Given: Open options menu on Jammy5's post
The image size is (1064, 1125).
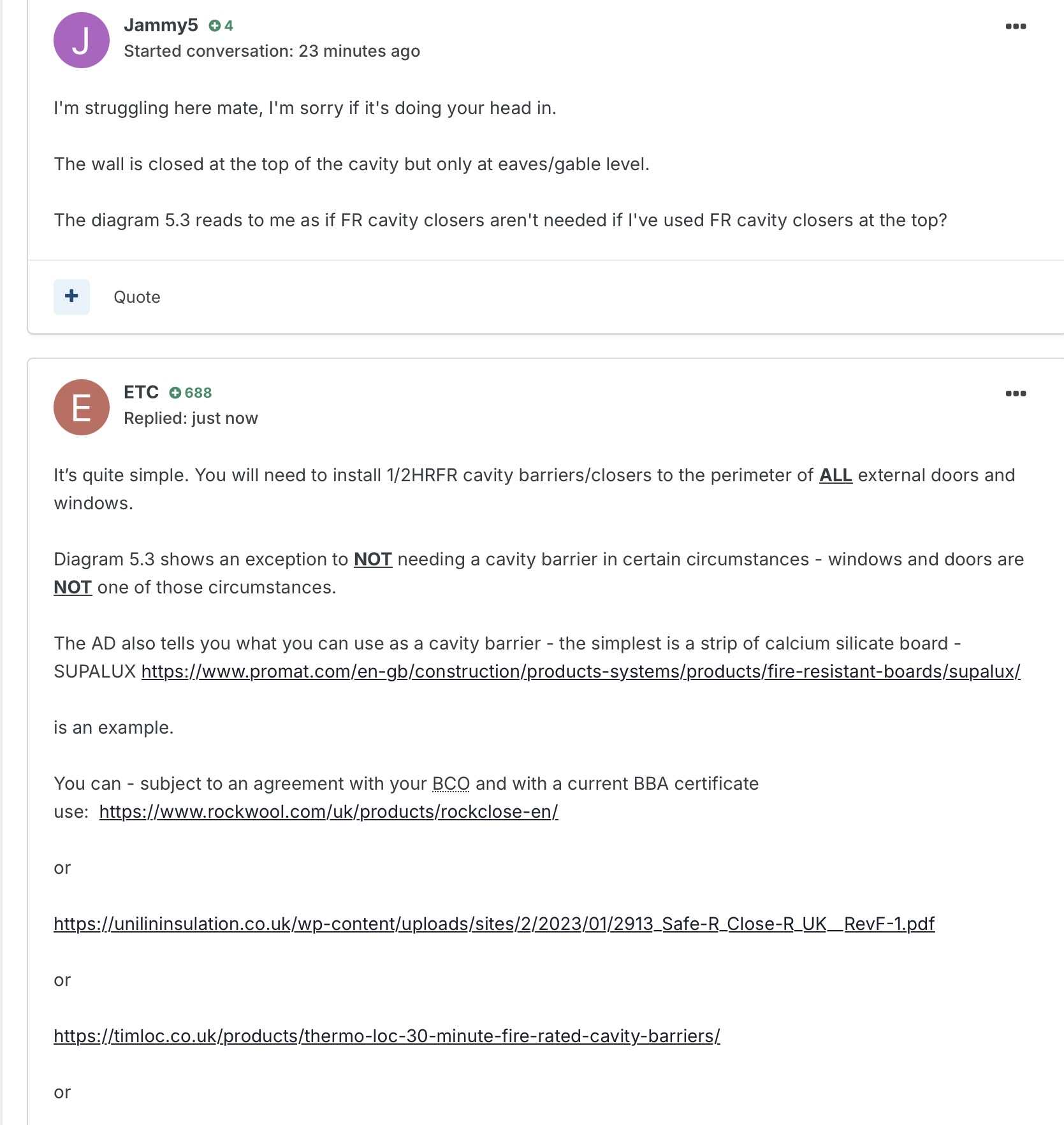Looking at the screenshot, I should click(x=1015, y=26).
